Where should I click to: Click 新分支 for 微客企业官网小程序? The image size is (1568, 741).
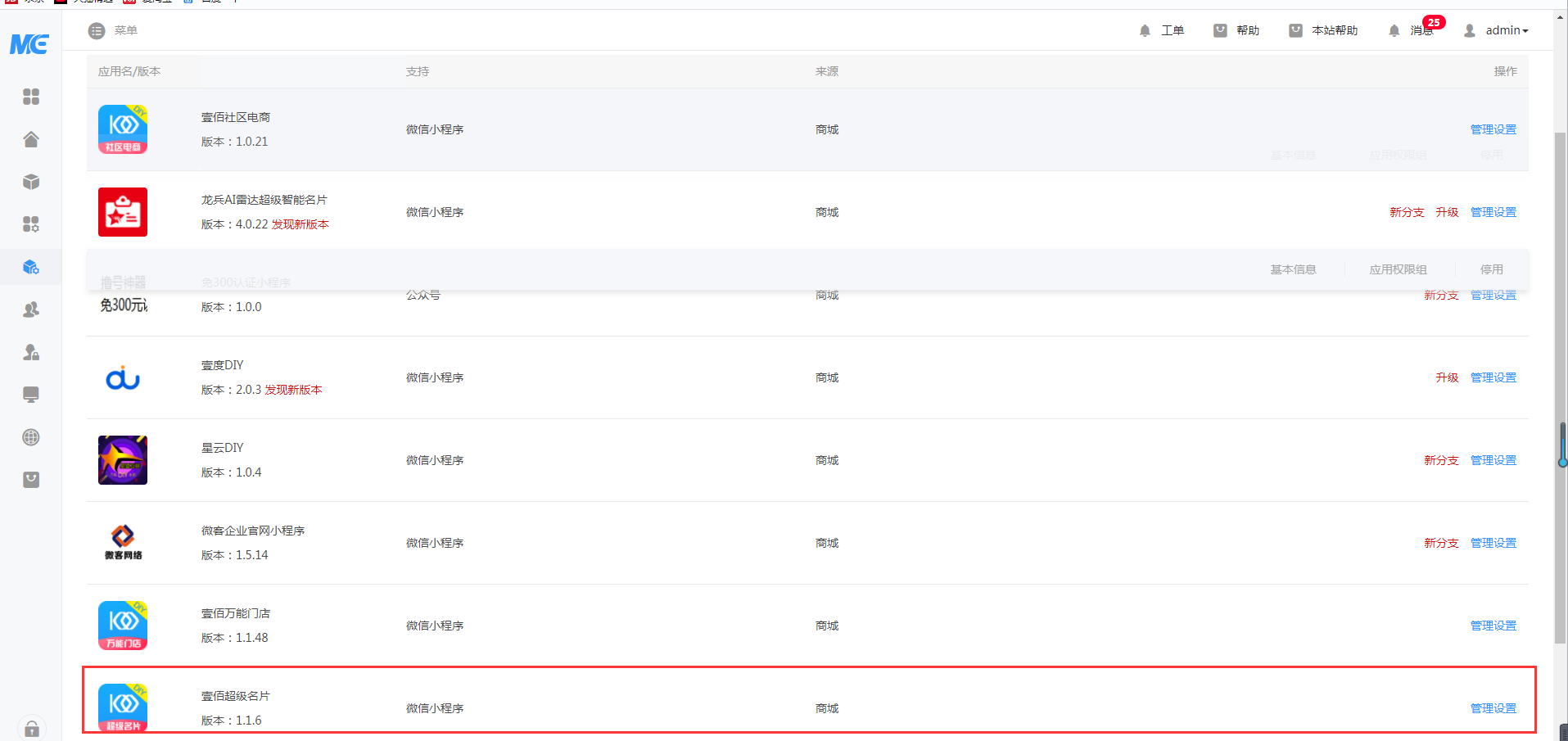[x=1441, y=543]
